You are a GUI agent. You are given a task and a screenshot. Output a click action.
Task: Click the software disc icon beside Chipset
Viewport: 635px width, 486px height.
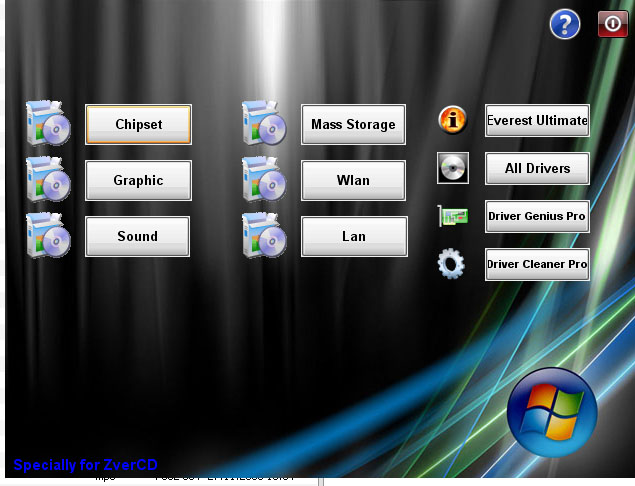pyautogui.click(x=48, y=123)
